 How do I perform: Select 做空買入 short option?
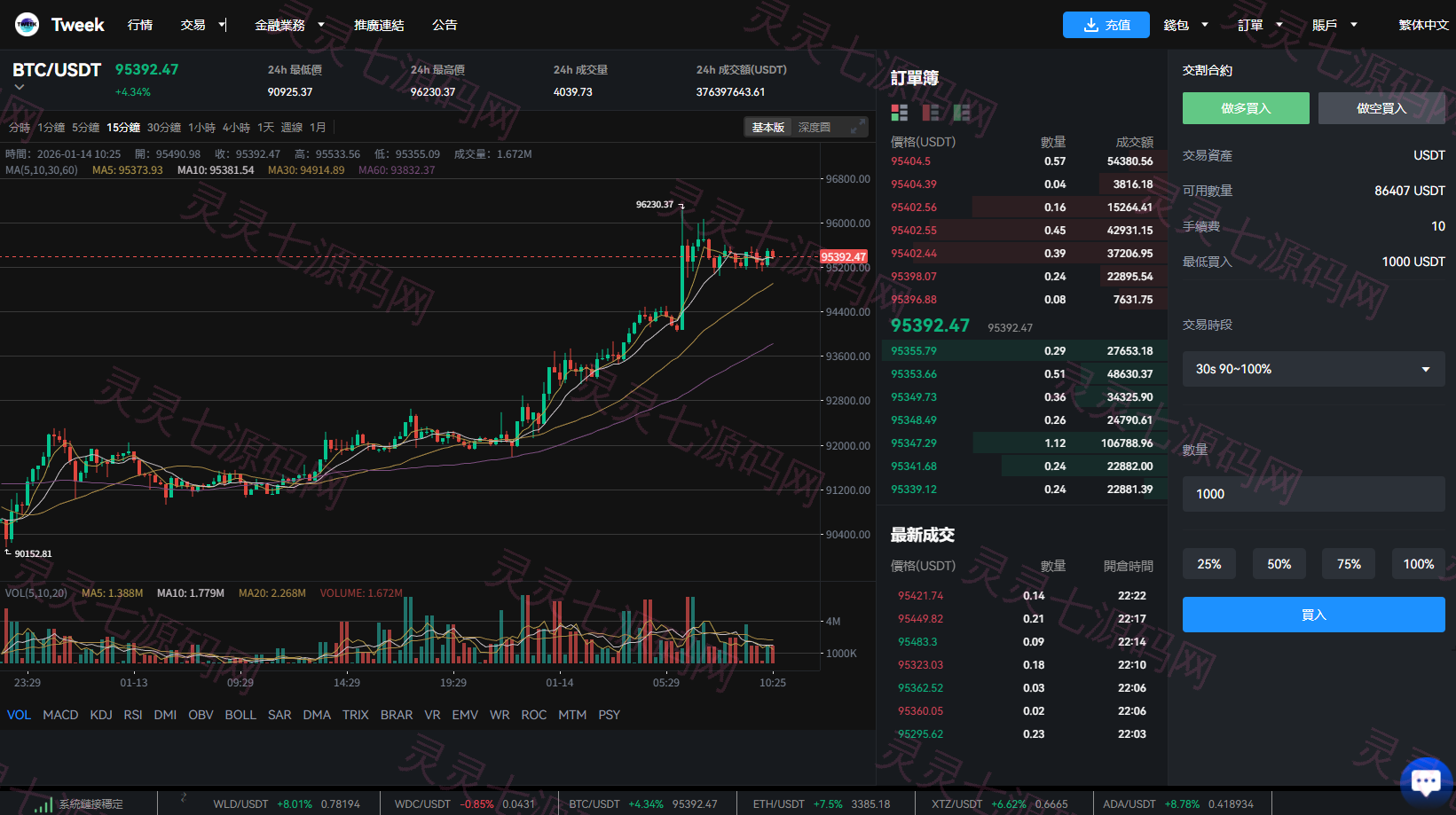(x=1381, y=108)
